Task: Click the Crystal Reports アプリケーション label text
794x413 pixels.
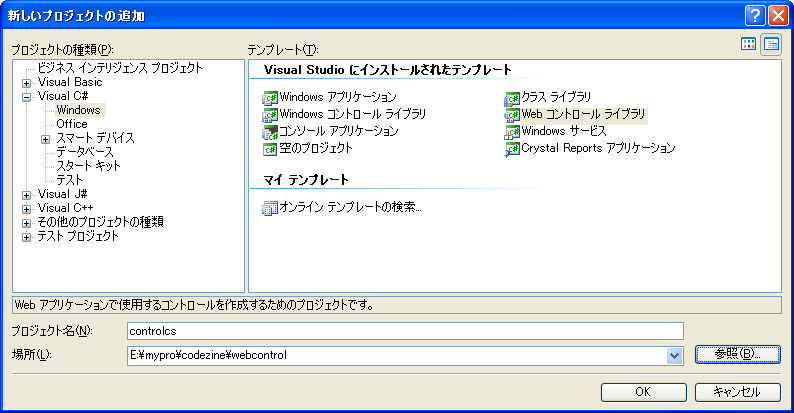Action: click(599, 148)
